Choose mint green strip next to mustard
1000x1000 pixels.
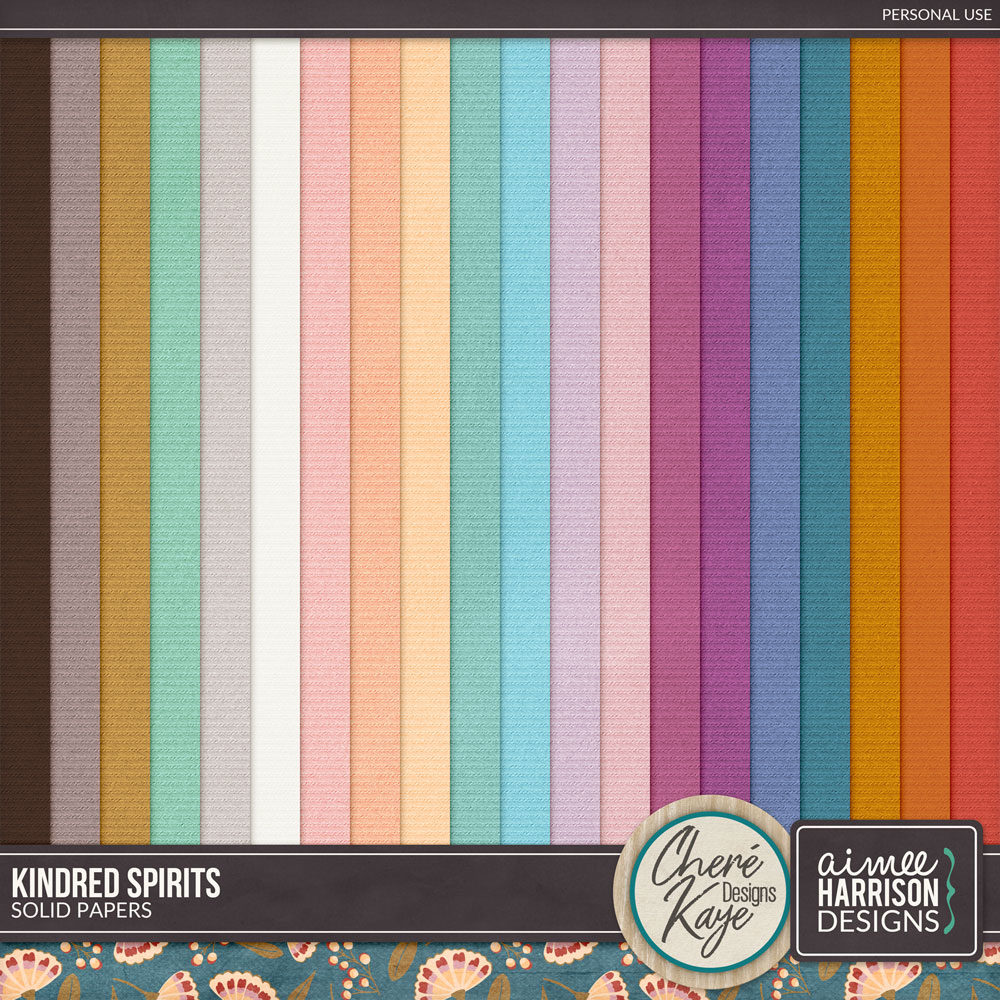pyautogui.click(x=175, y=441)
